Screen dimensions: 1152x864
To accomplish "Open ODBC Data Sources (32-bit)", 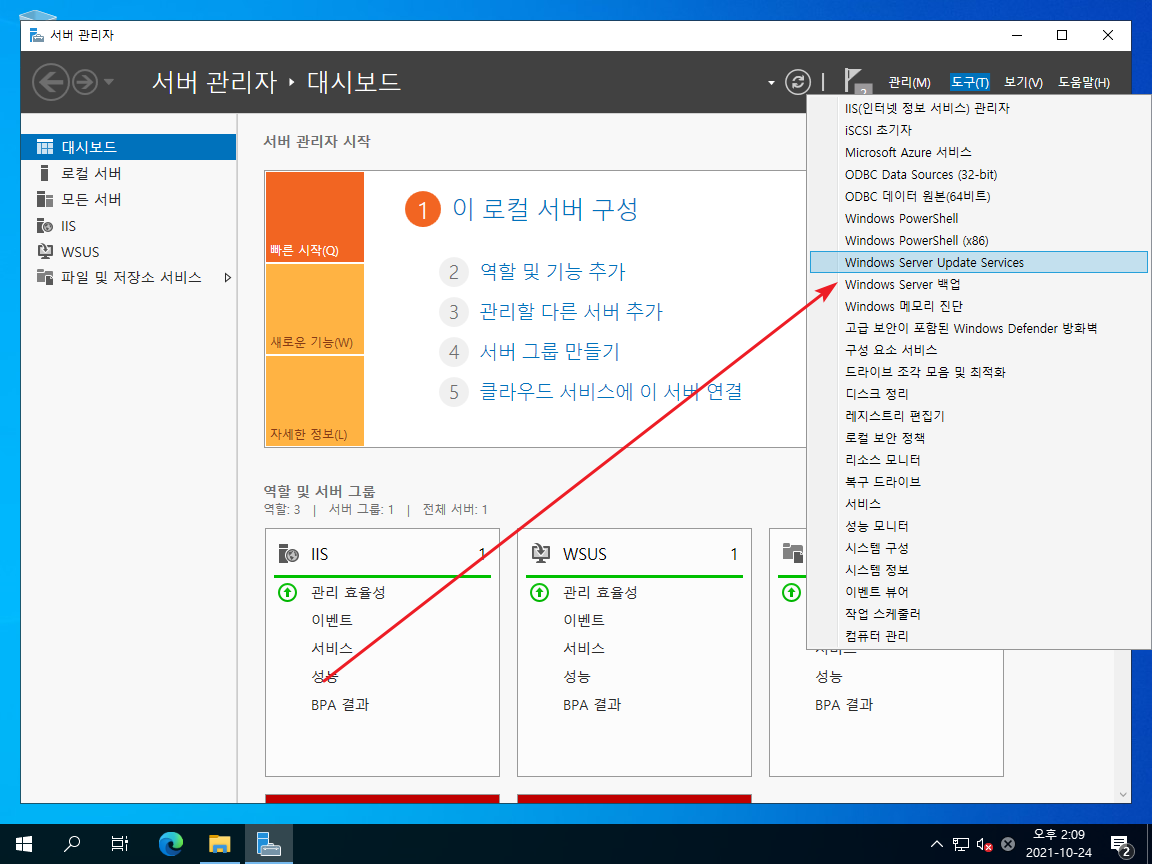I will pyautogui.click(x=979, y=174).
